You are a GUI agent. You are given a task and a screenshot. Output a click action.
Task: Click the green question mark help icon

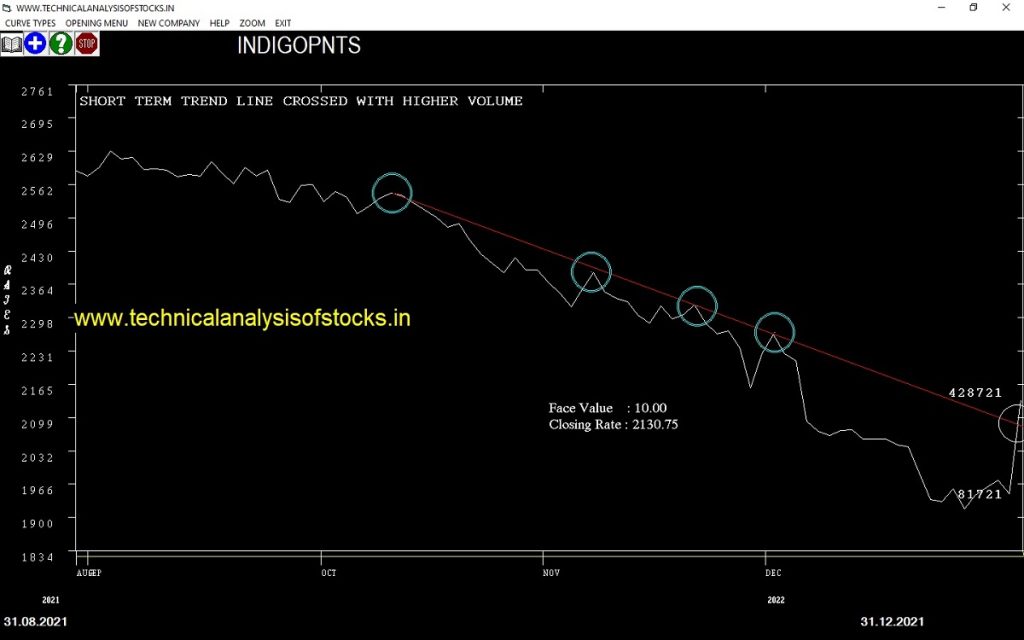pyautogui.click(x=61, y=44)
